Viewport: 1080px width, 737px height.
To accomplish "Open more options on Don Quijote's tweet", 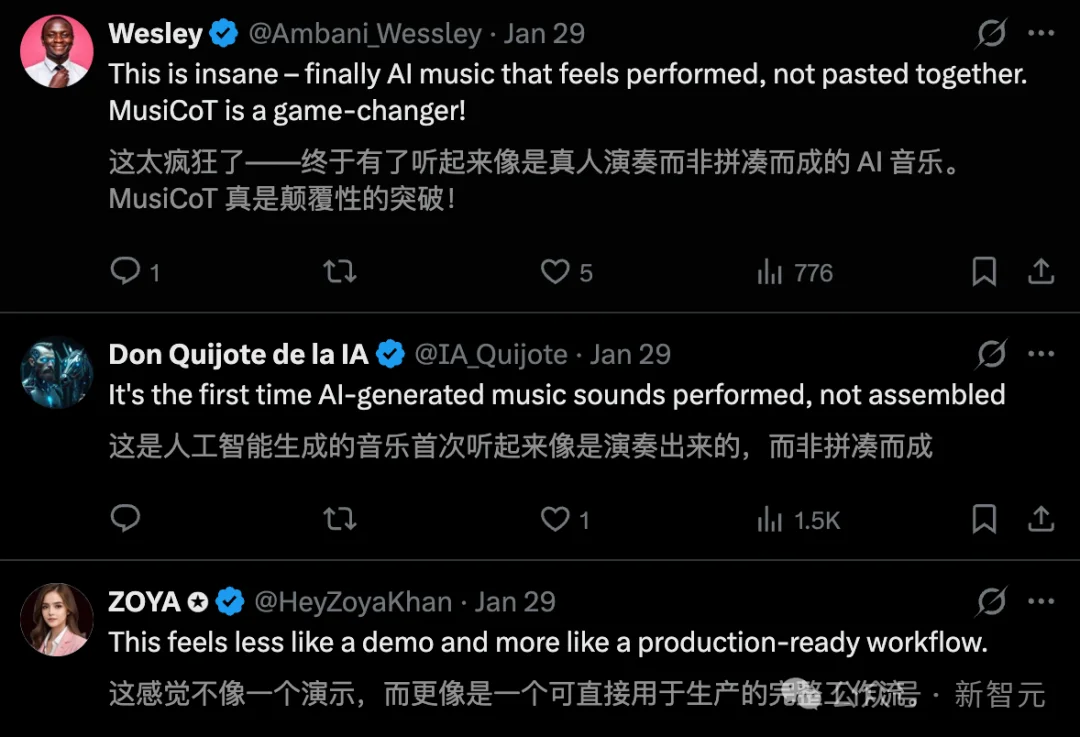I will (1041, 354).
